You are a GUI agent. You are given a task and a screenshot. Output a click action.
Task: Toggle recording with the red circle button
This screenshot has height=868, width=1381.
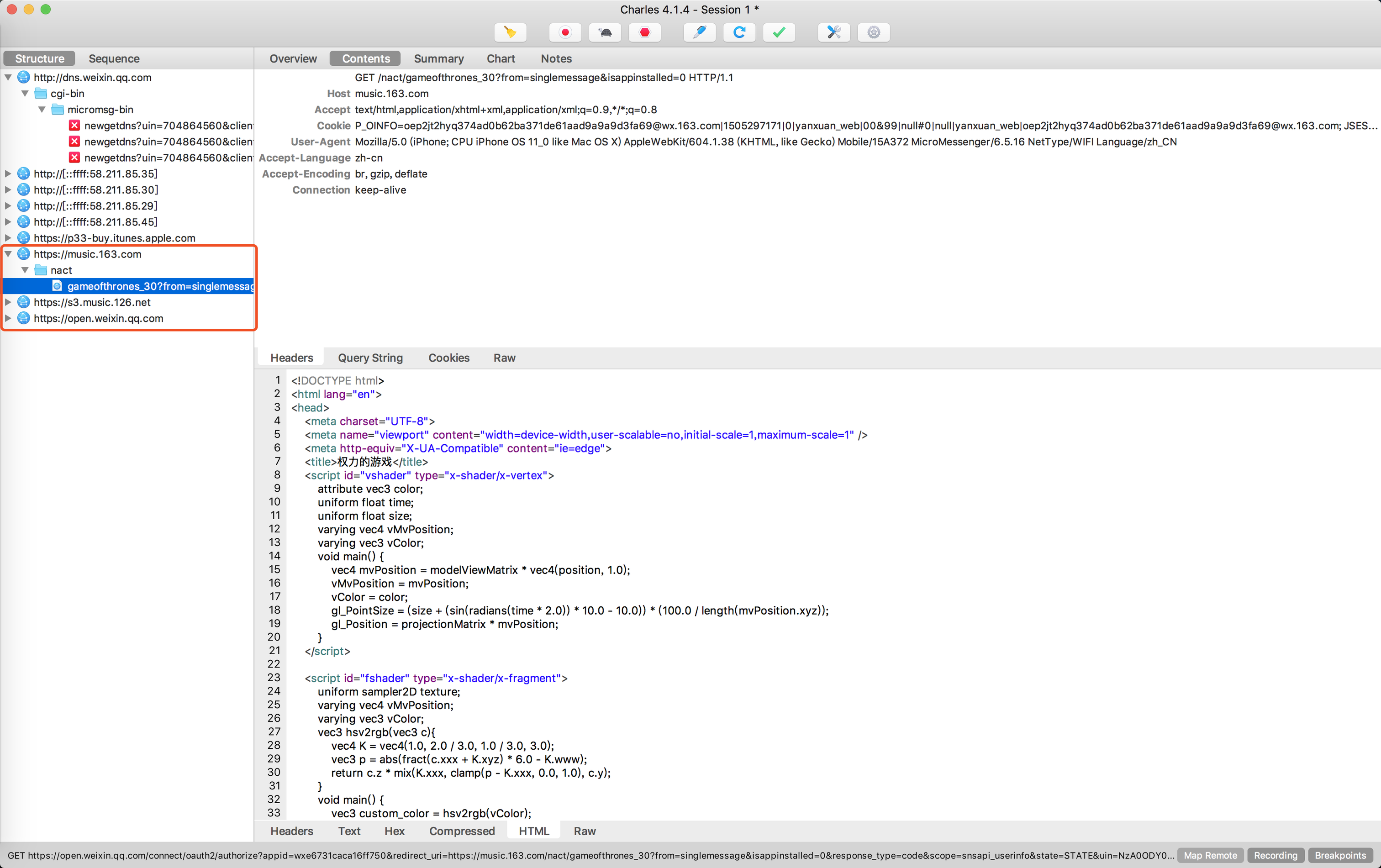pyautogui.click(x=565, y=33)
